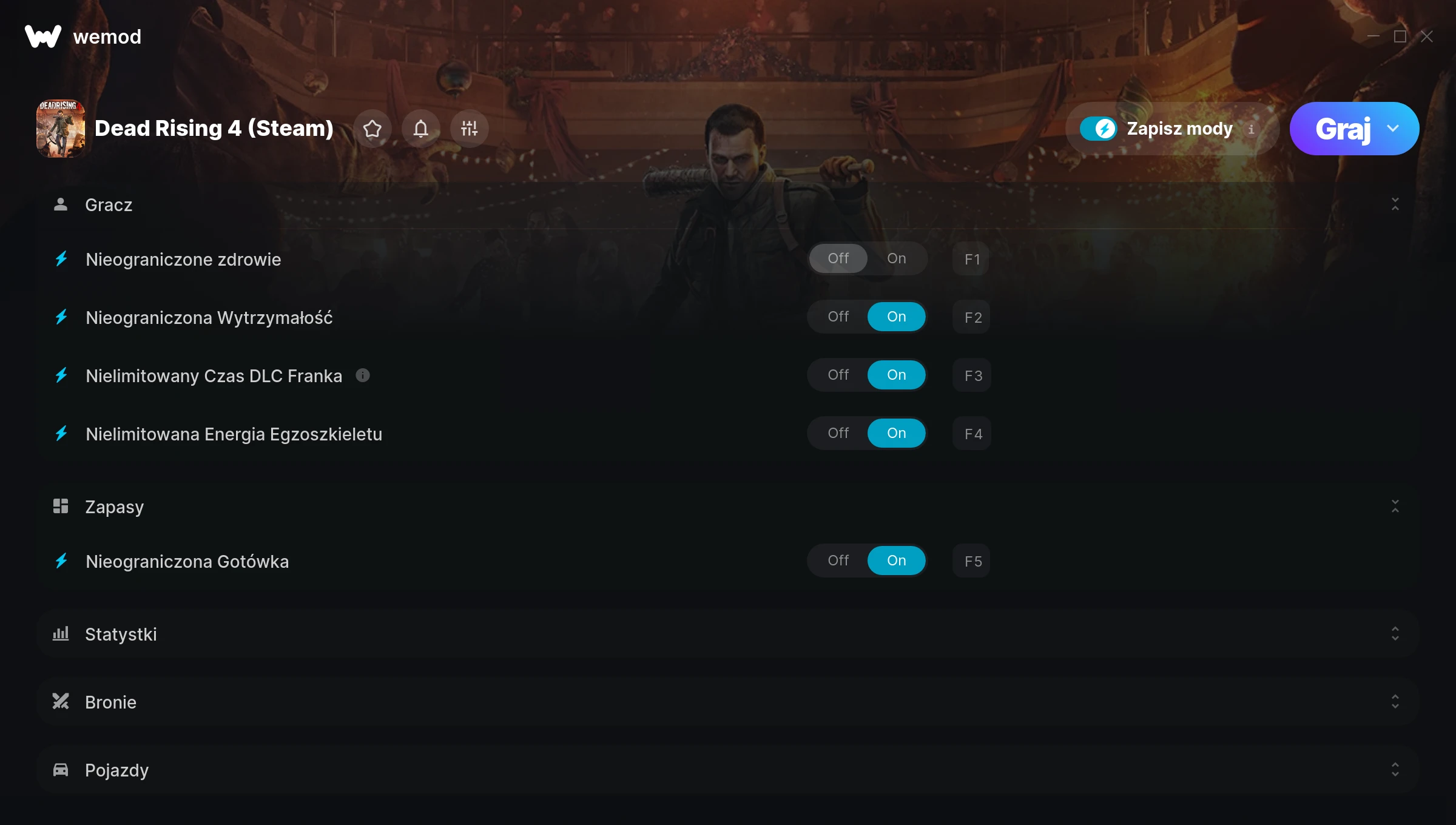The width and height of the screenshot is (1456, 825).
Task: Click the Dead Rising 4 game thumbnail
Action: tap(61, 129)
